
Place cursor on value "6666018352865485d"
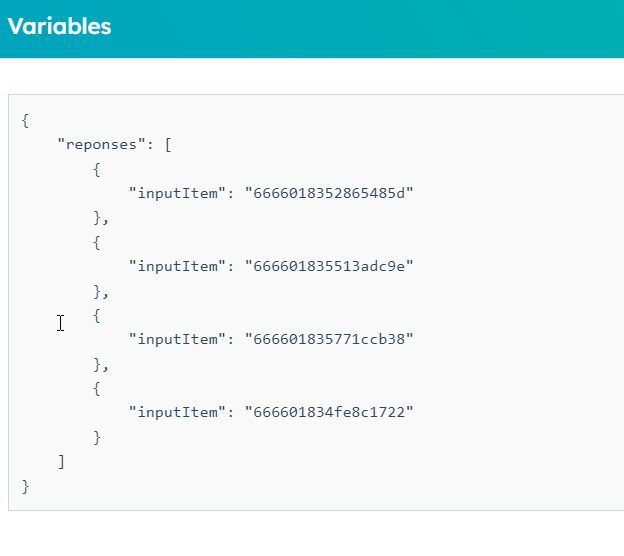coord(329,193)
